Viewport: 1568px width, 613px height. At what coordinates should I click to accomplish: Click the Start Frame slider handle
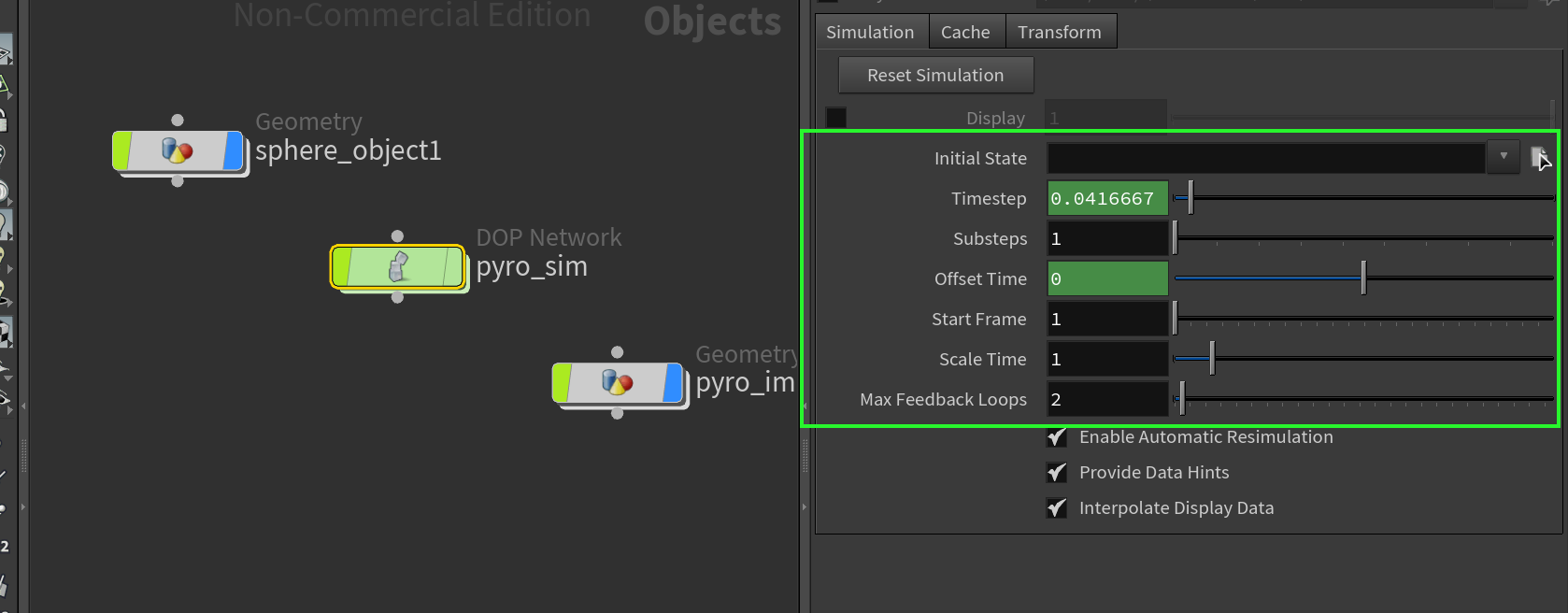point(1176,318)
